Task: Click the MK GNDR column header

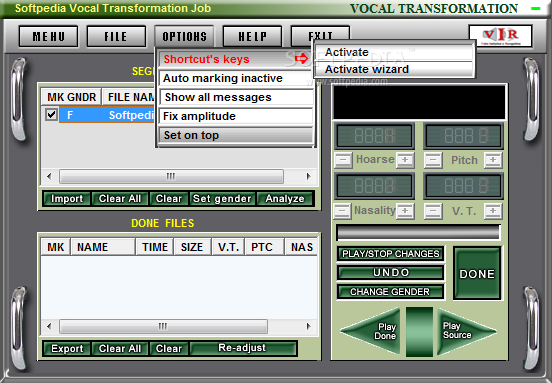Action: (71, 97)
